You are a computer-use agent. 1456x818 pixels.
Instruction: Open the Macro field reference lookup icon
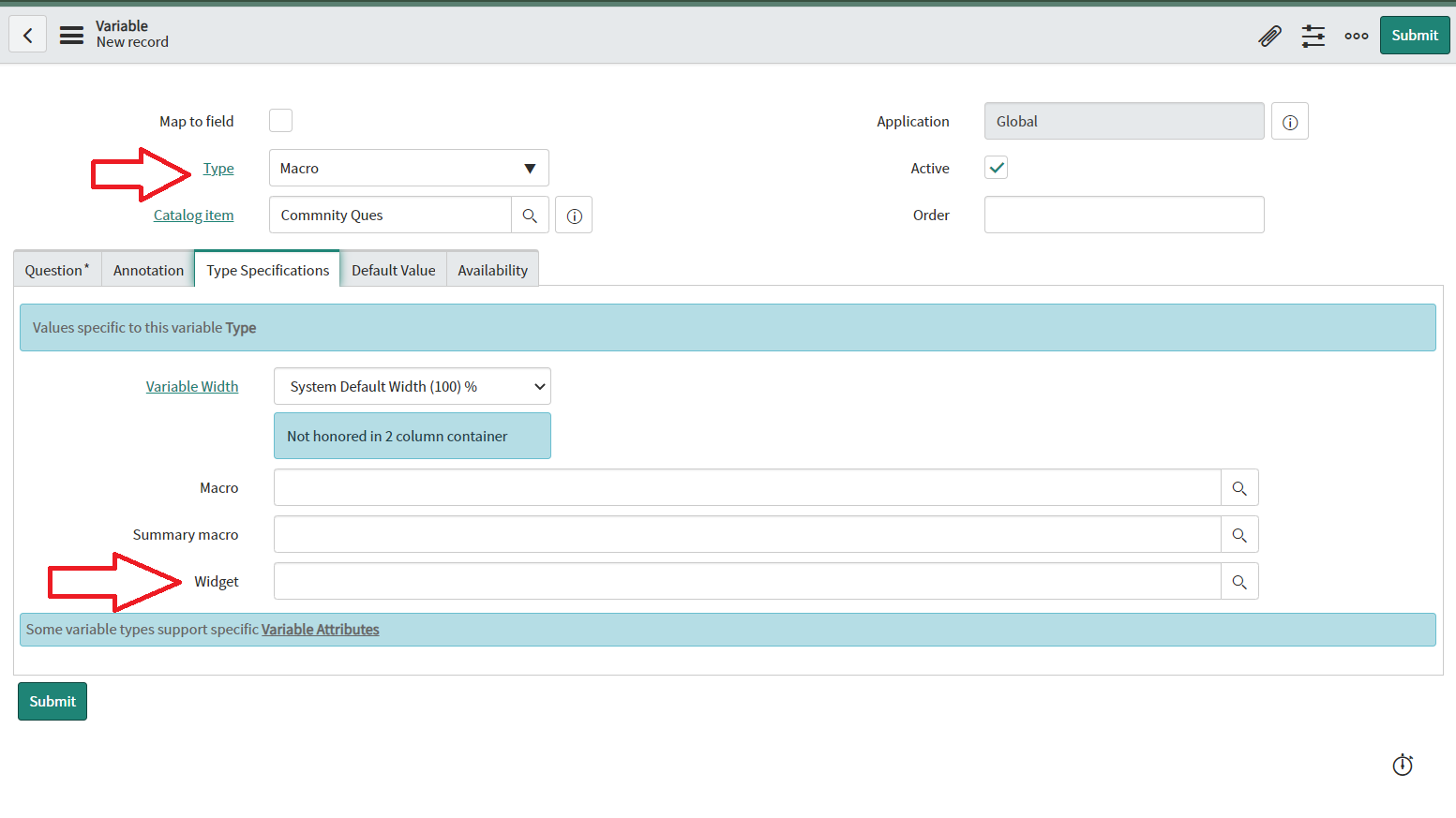(x=1239, y=487)
